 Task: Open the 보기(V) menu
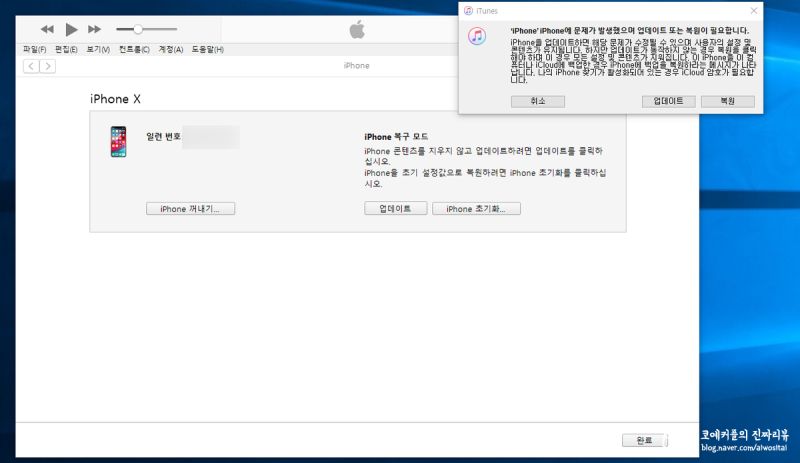point(98,50)
